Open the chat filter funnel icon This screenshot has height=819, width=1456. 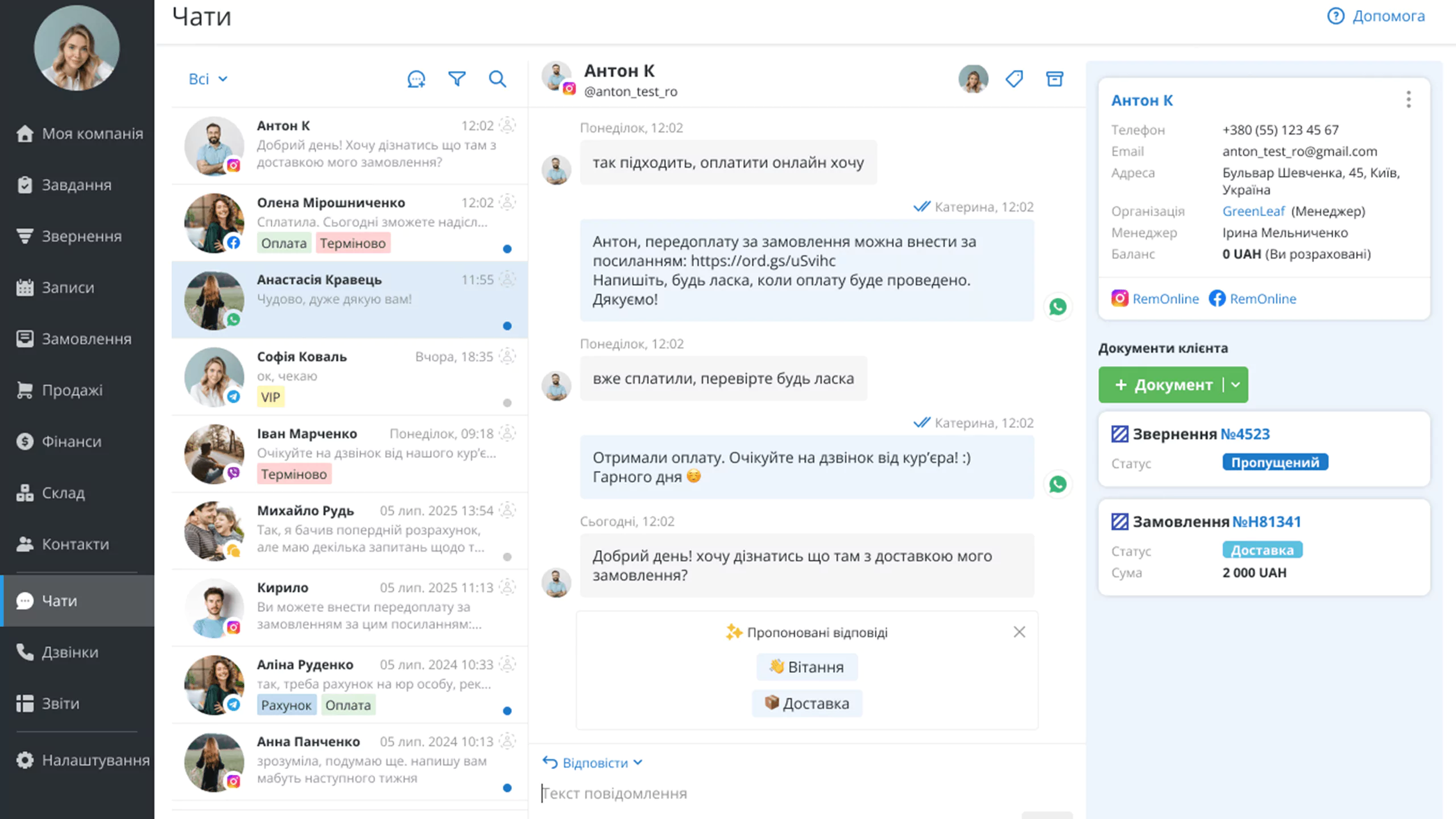(x=457, y=79)
